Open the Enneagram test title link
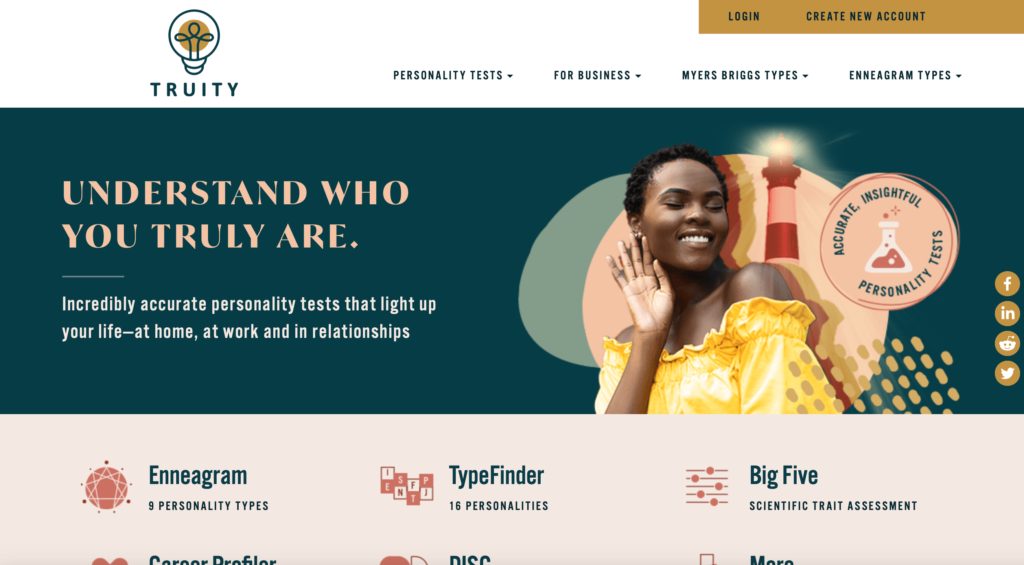The image size is (1024, 565). [198, 476]
